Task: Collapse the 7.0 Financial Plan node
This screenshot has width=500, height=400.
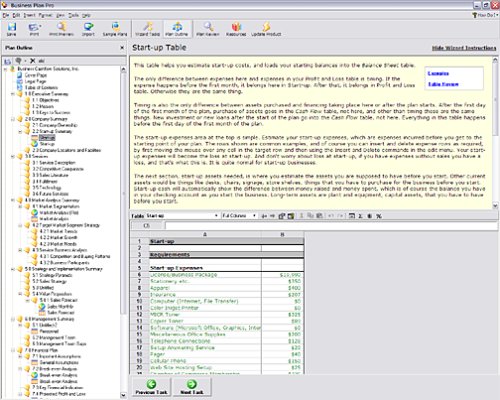Action: click(x=13, y=350)
